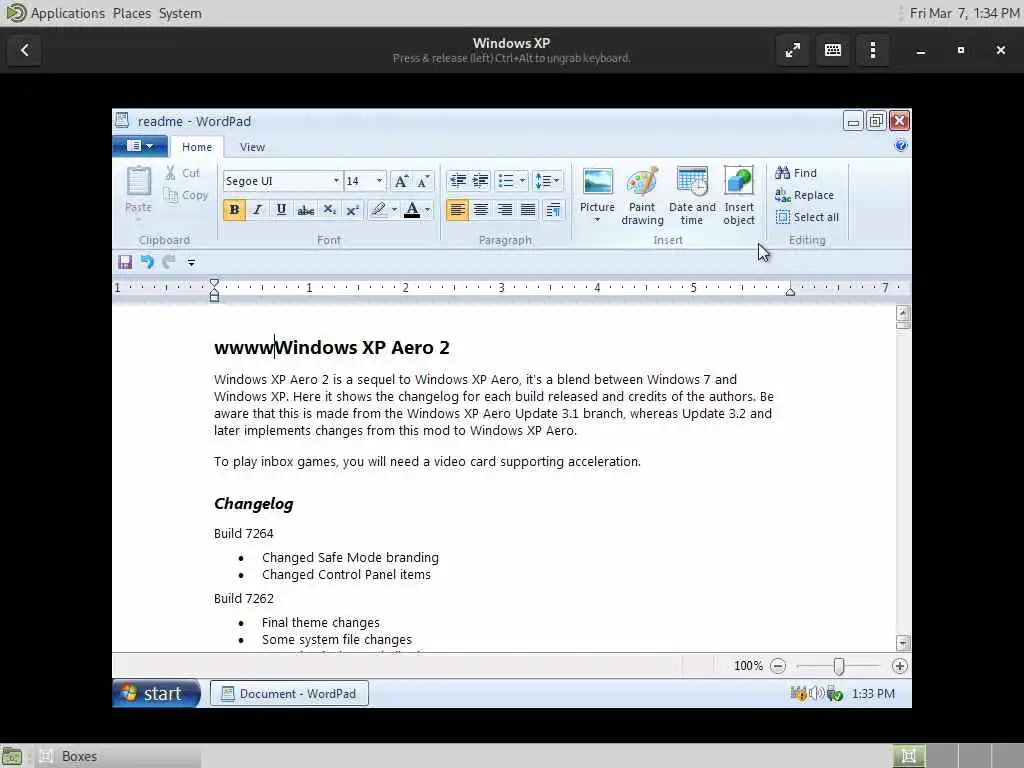Click the volume icon in XP tray

coord(816,694)
